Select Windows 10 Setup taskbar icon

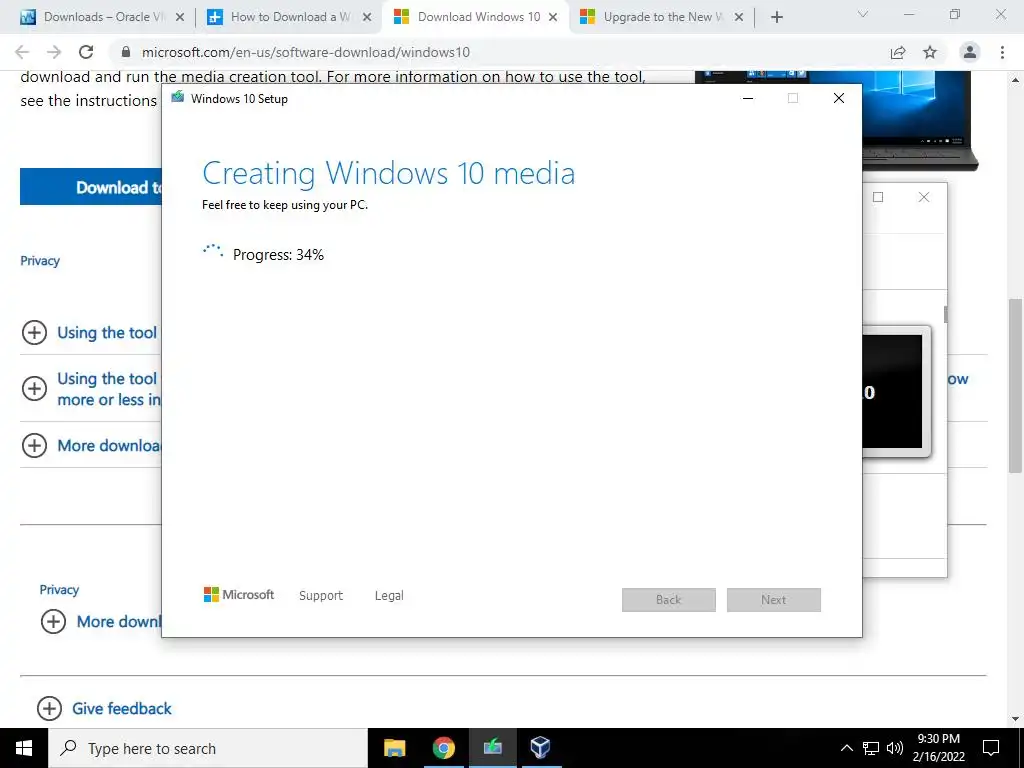click(x=492, y=748)
